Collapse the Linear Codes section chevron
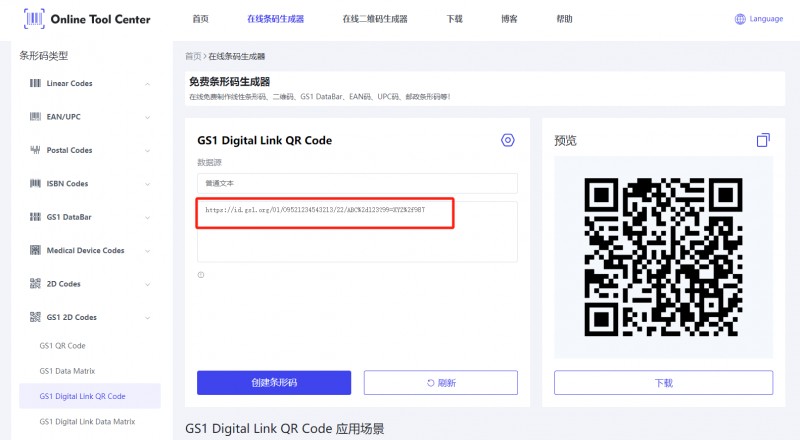The height and width of the screenshot is (440, 800). point(147,84)
